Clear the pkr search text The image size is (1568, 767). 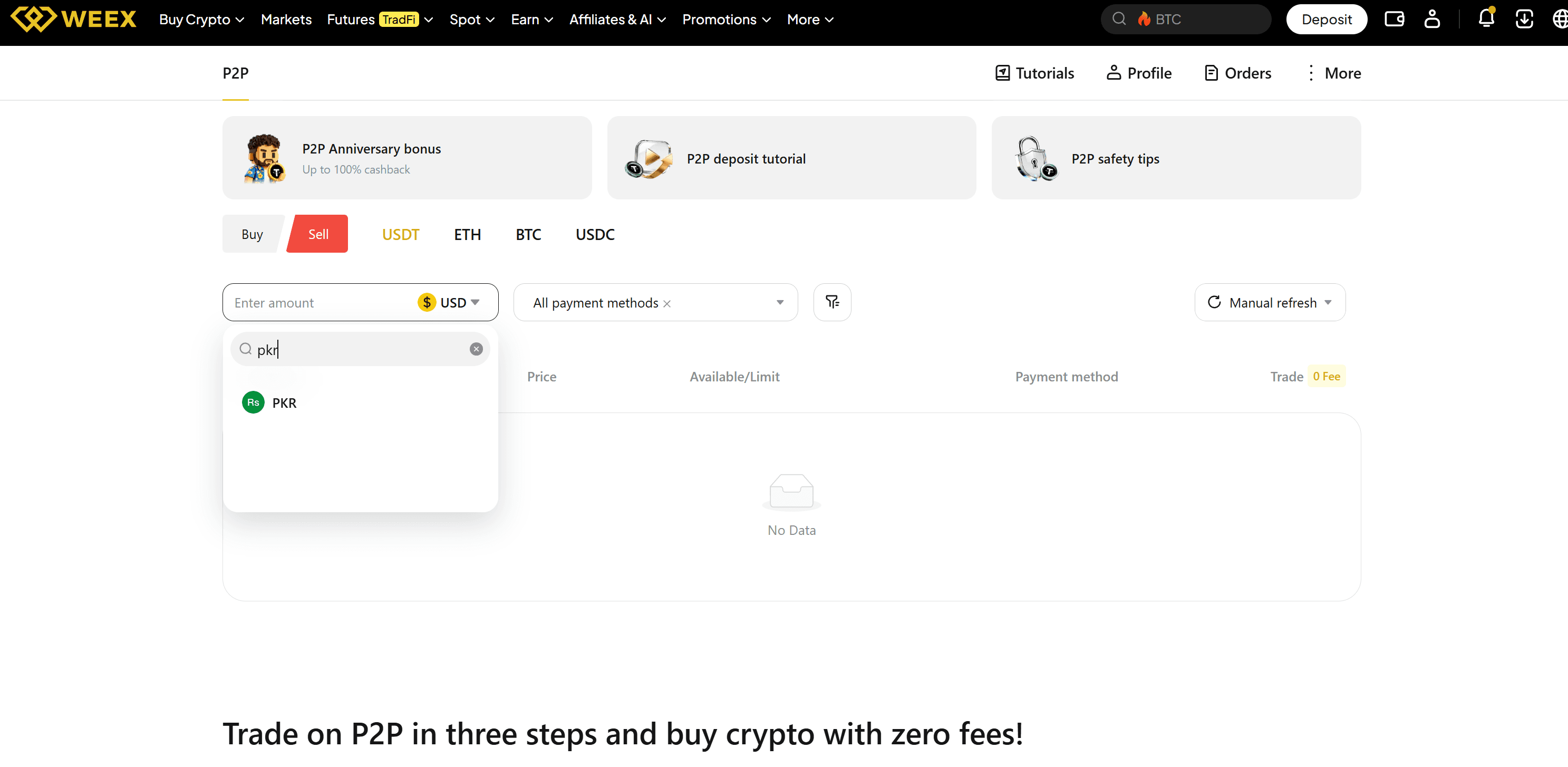coord(476,349)
